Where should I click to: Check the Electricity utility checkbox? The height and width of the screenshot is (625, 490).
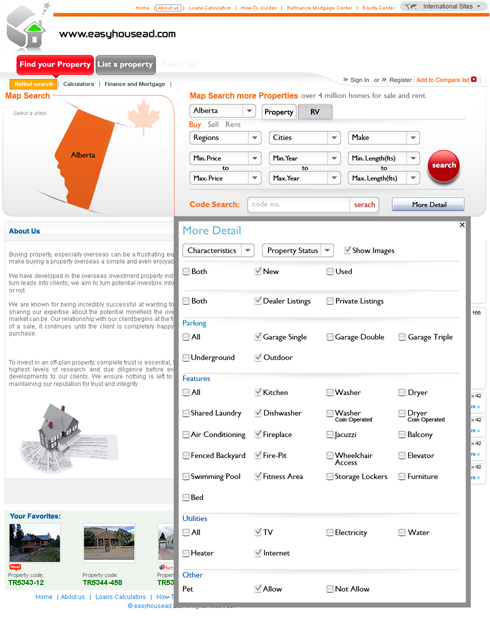(x=330, y=532)
